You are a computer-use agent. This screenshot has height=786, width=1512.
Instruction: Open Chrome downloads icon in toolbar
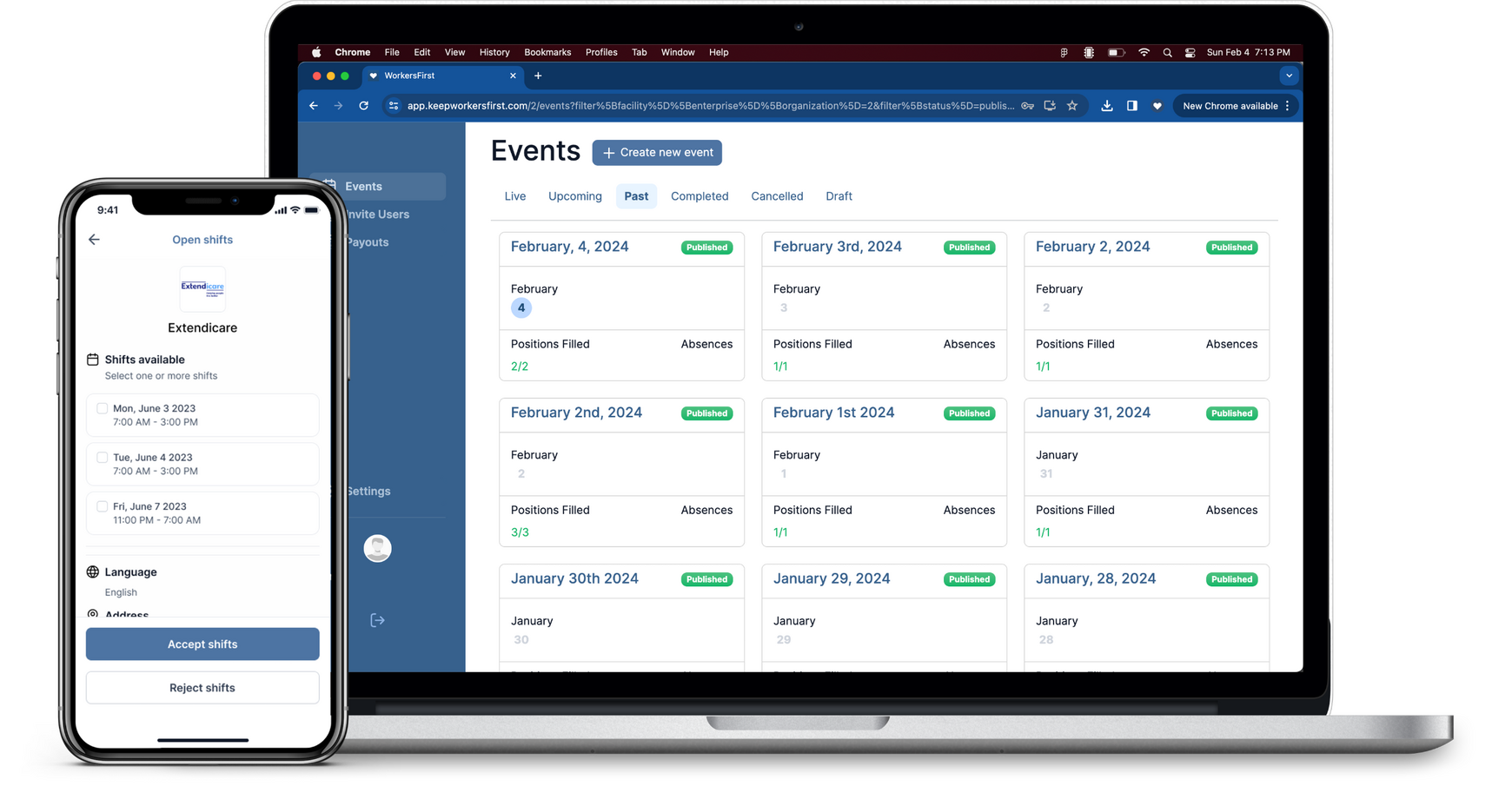(1106, 106)
